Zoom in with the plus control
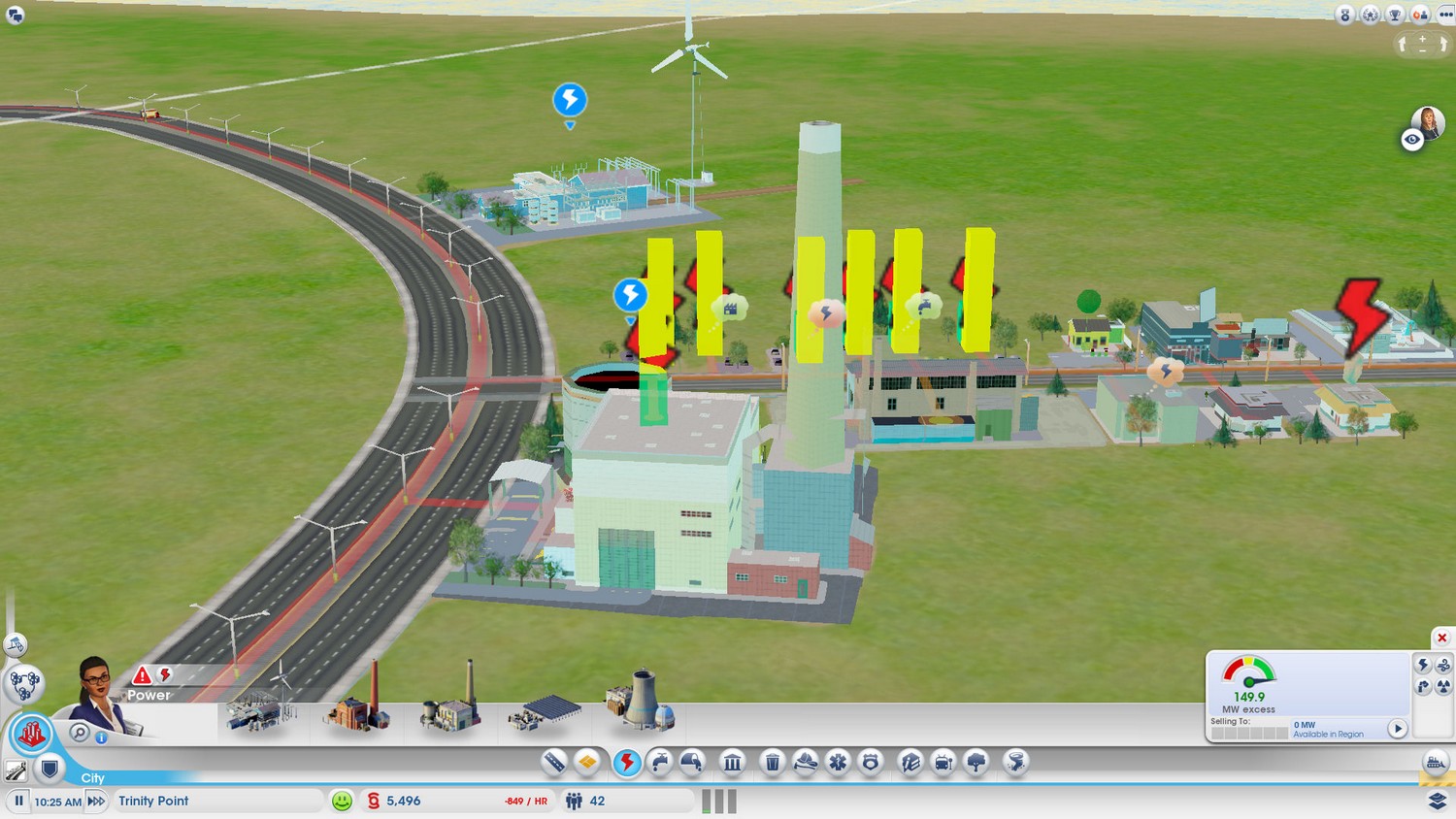Screen dimensions: 1456x819 tap(1423, 39)
